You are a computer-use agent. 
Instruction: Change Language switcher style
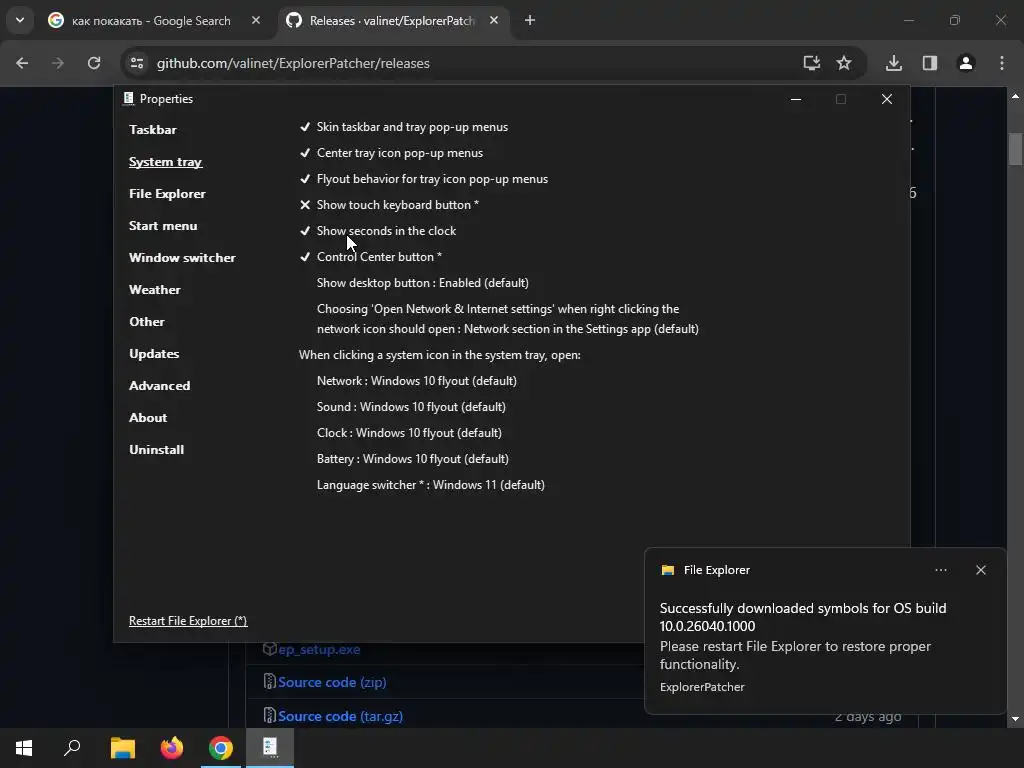[431, 485]
